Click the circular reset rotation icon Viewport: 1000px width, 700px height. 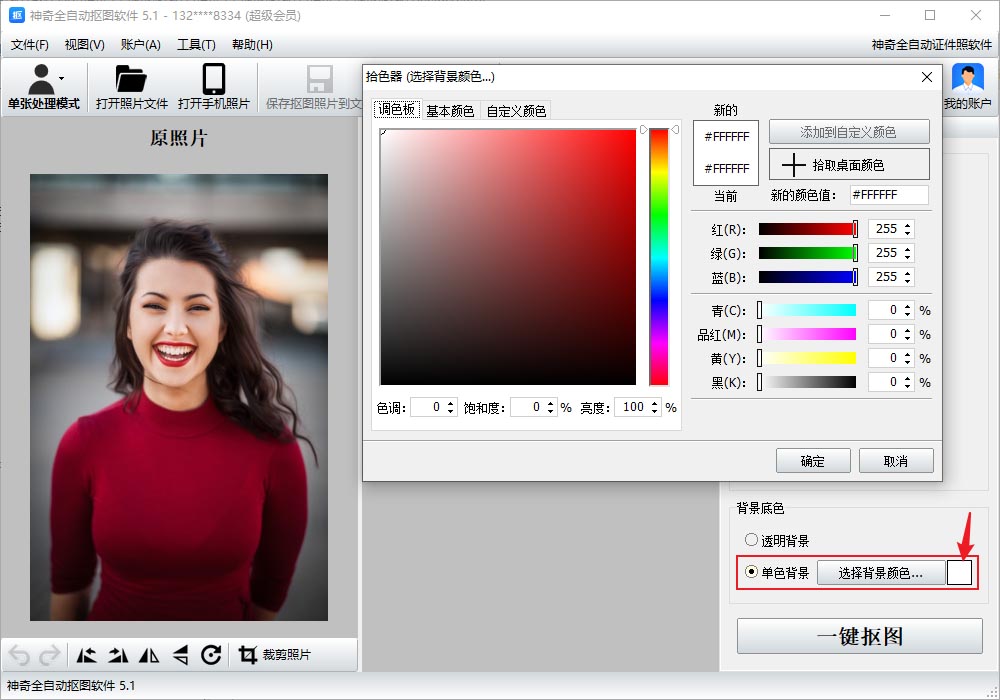pos(211,655)
